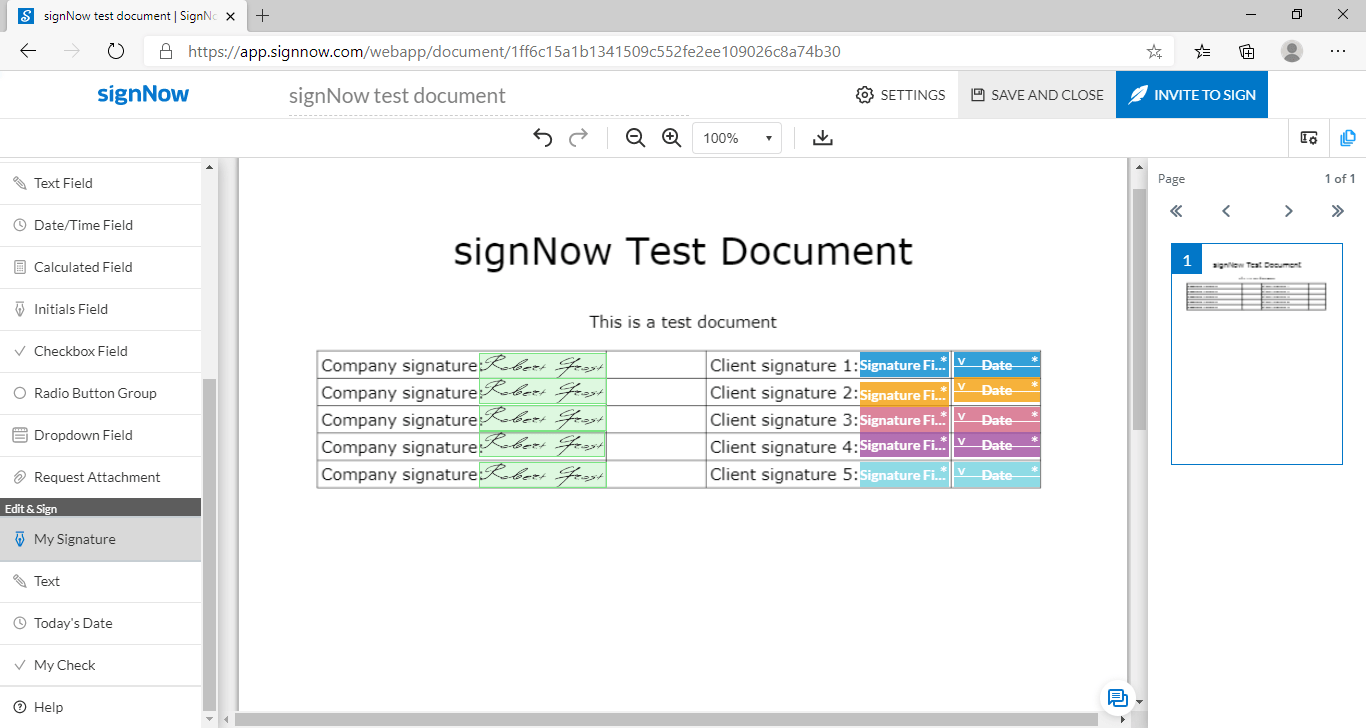Go to the next page
The width and height of the screenshot is (1366, 728).
click(1289, 211)
